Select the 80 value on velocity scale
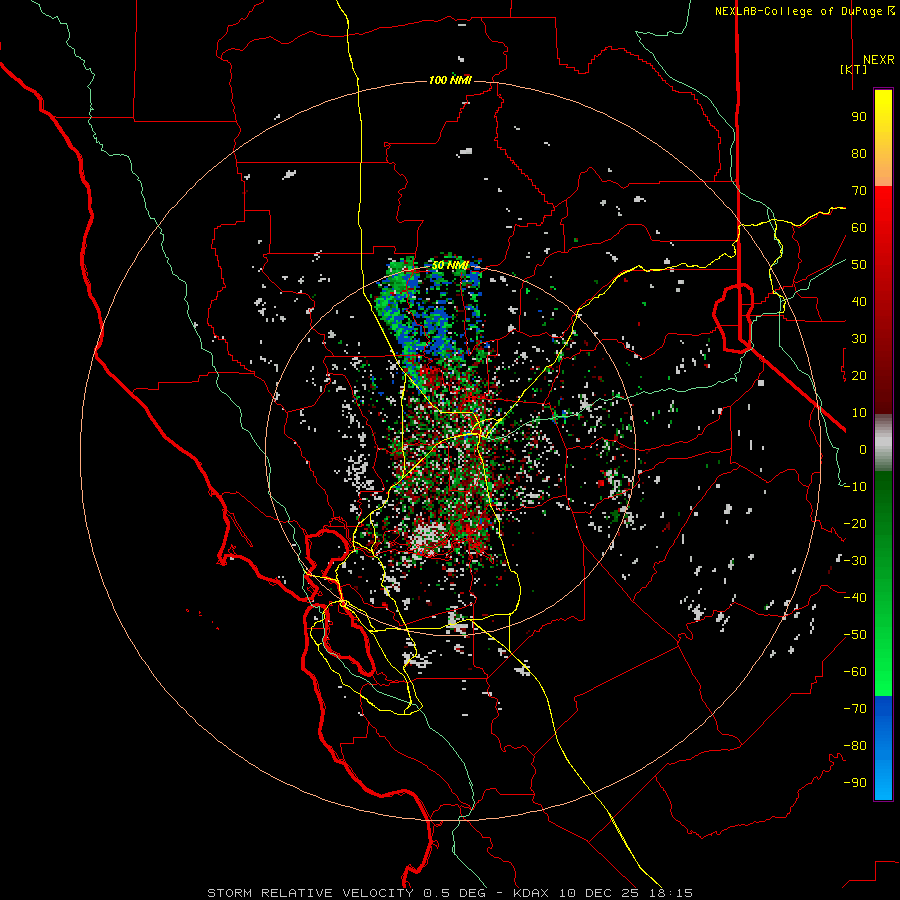Screen dimensions: 900x900 (859, 154)
